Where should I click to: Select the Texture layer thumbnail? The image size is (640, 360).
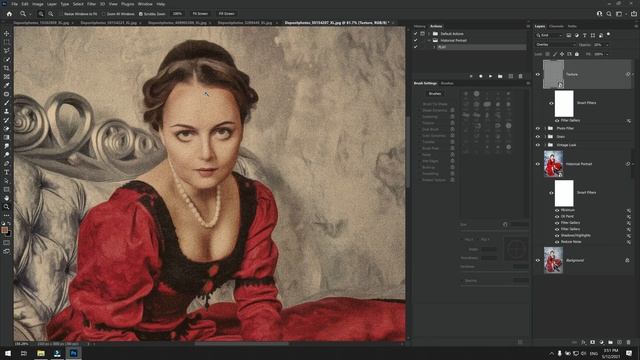click(x=553, y=74)
